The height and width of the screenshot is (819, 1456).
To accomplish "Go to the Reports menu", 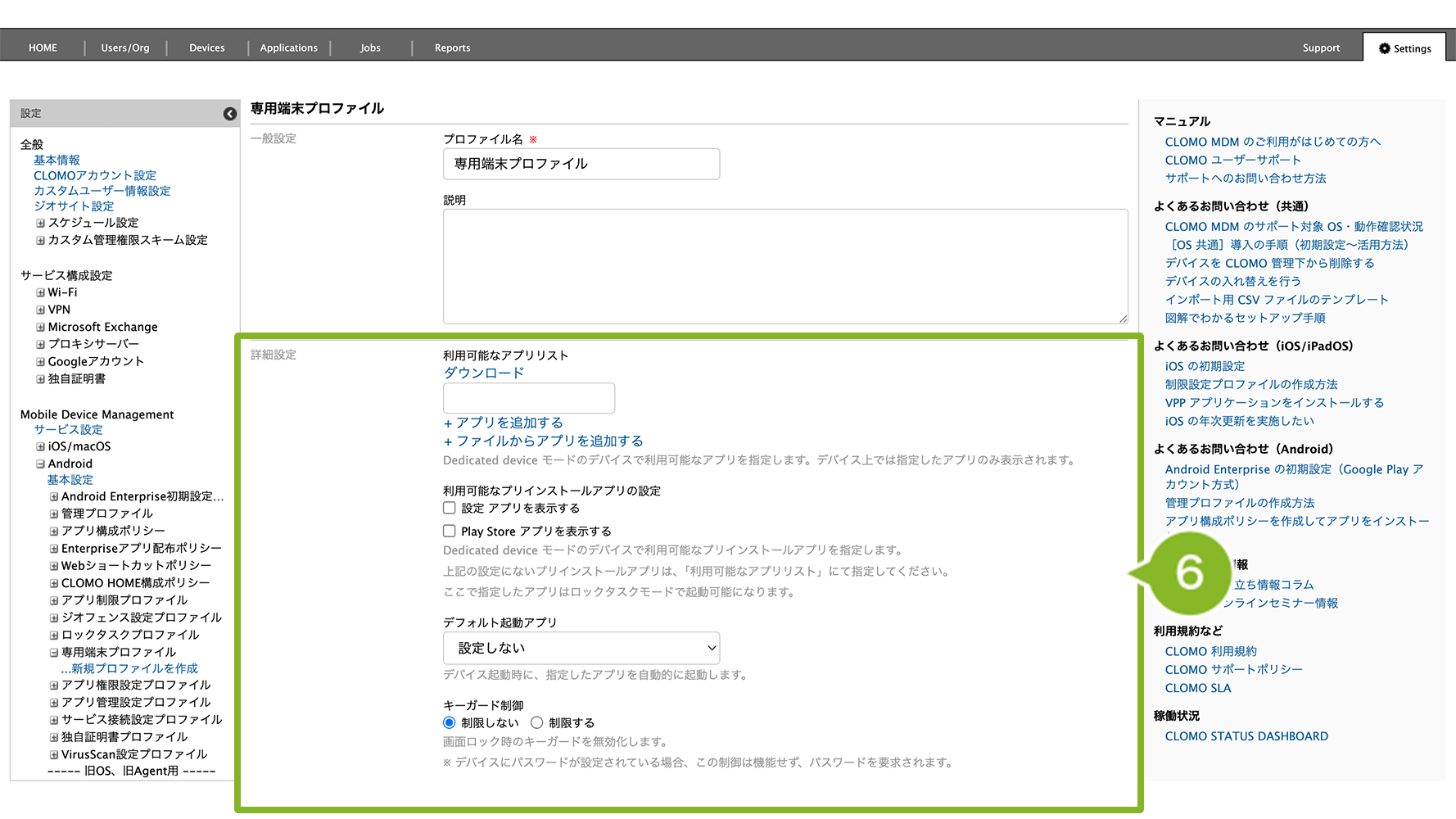I will pyautogui.click(x=452, y=48).
